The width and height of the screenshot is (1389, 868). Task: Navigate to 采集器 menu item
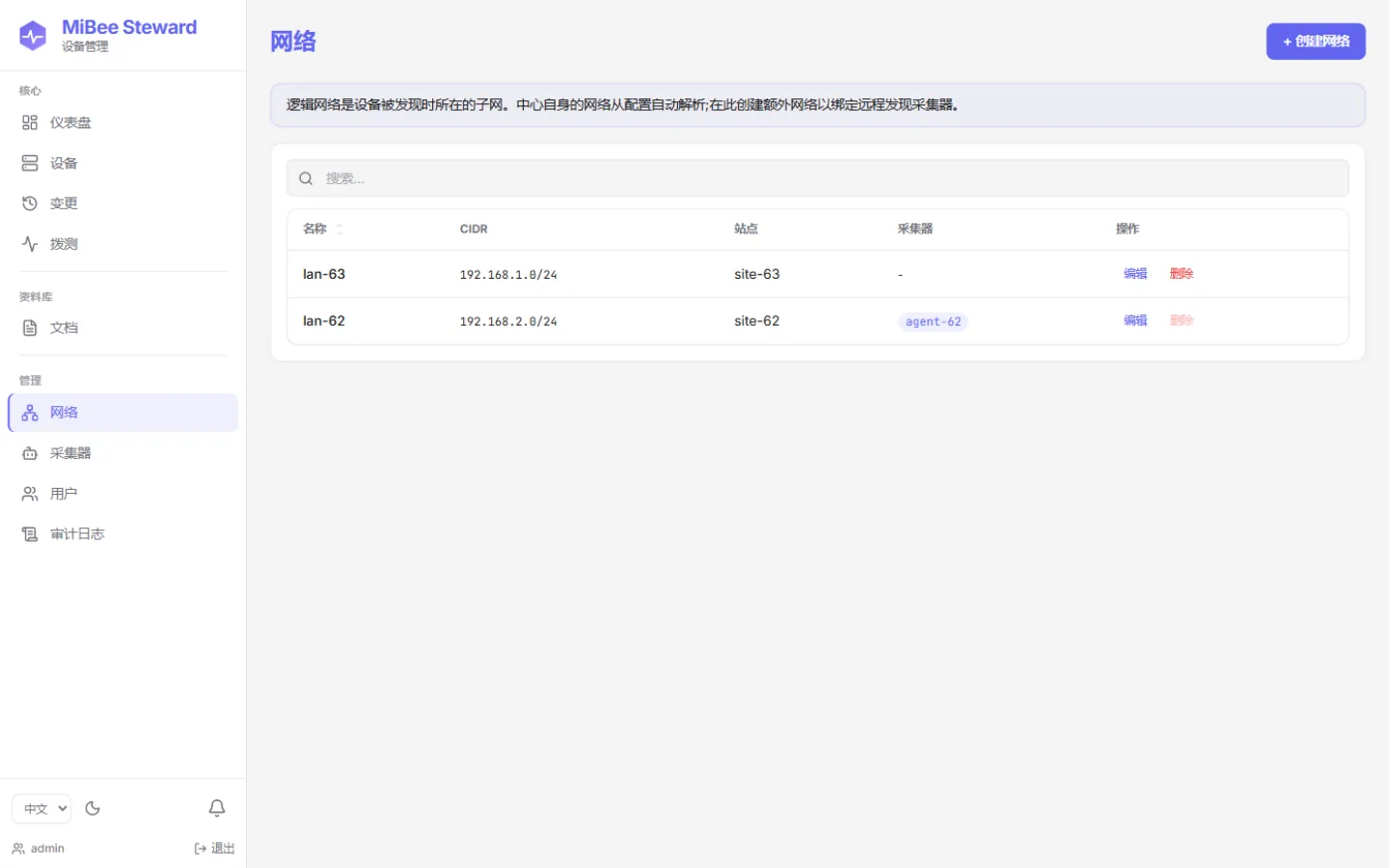[x=123, y=453]
